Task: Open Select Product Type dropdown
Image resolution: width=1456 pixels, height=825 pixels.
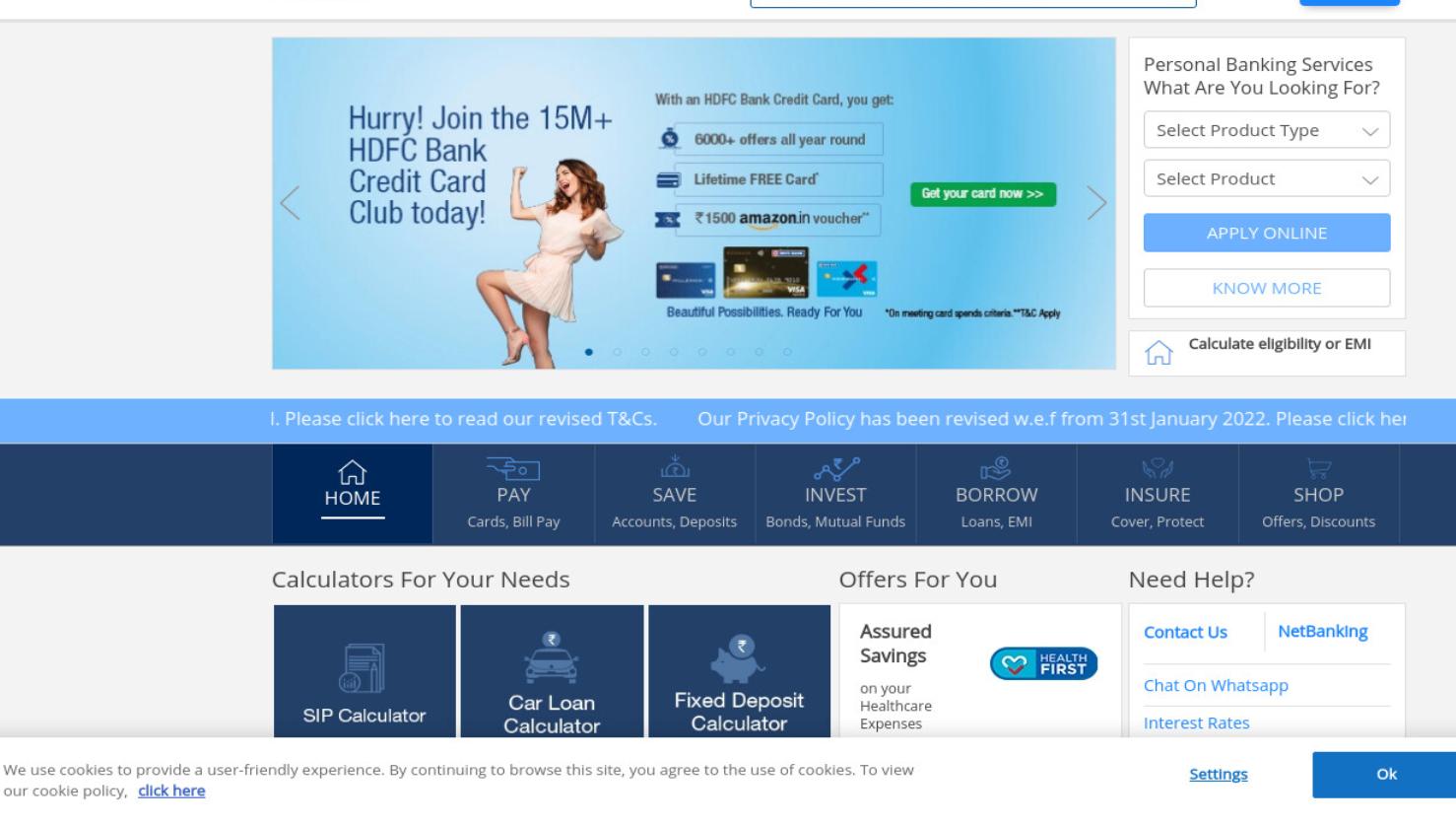Action: (1267, 130)
